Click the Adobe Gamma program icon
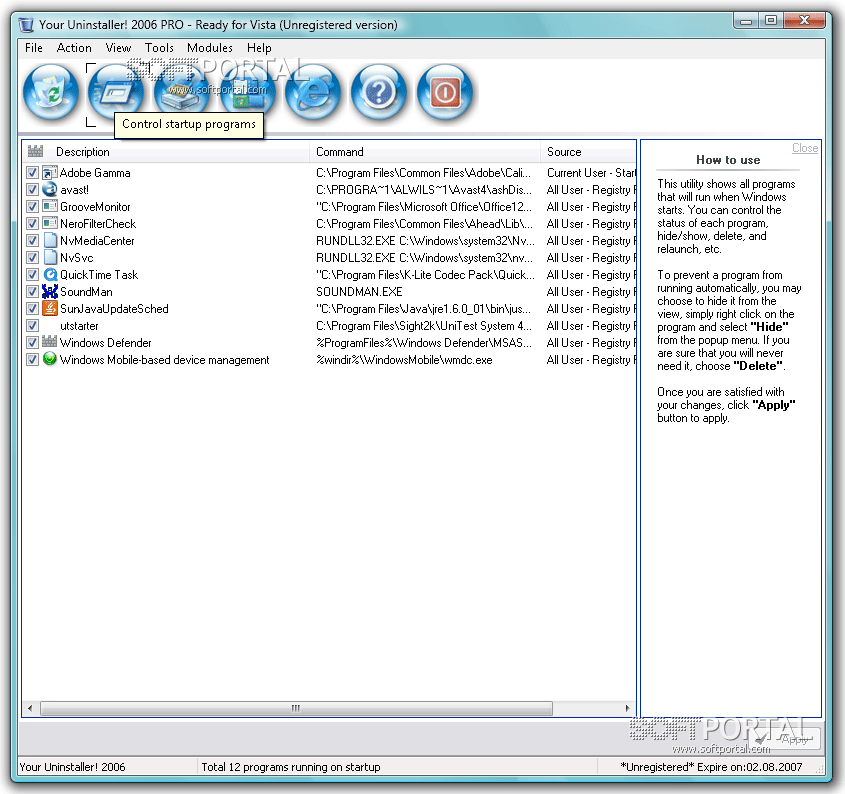The width and height of the screenshot is (845, 794). pos(50,173)
